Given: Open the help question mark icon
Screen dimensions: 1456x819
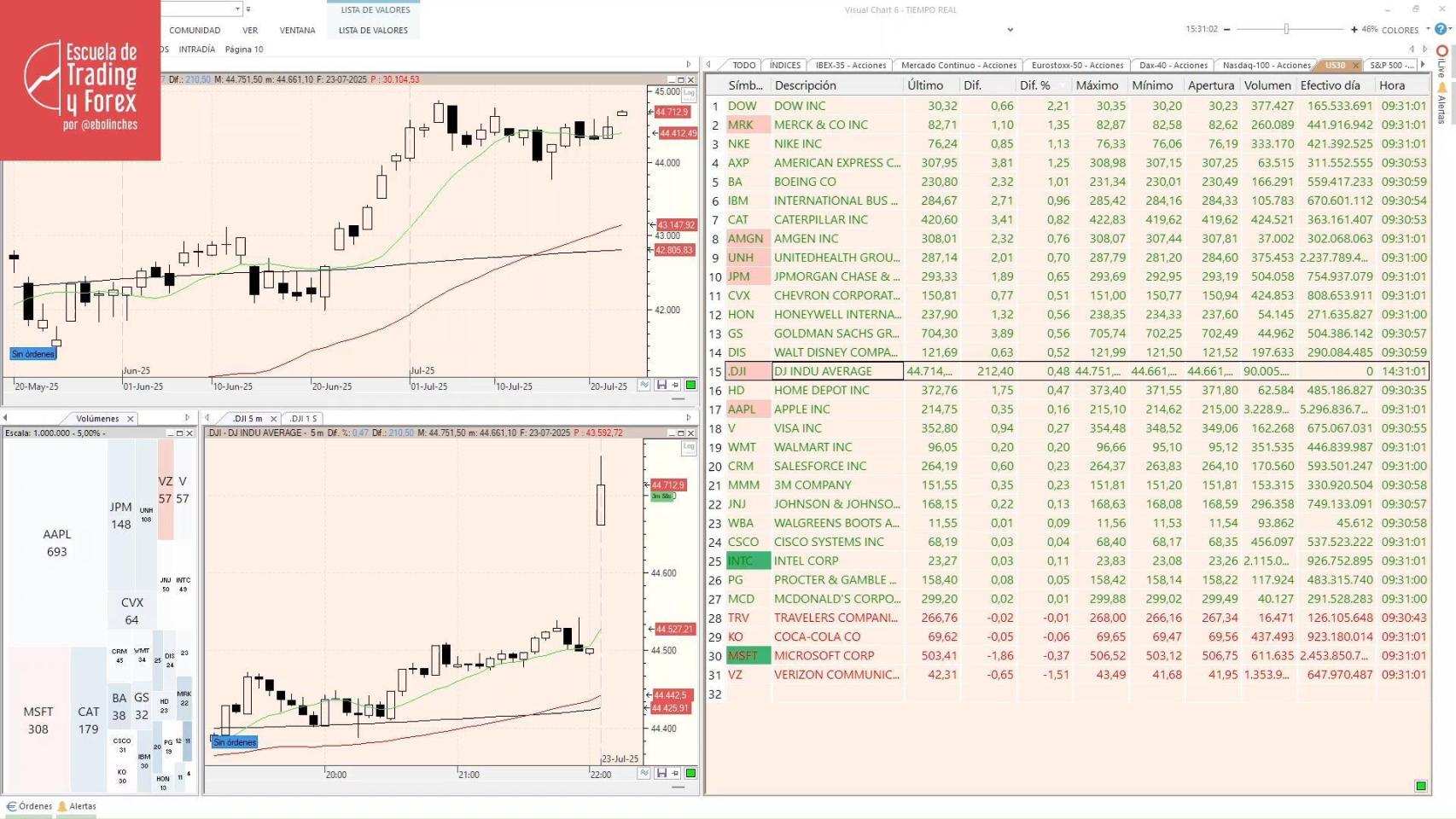Looking at the screenshot, I should click(x=1441, y=29).
